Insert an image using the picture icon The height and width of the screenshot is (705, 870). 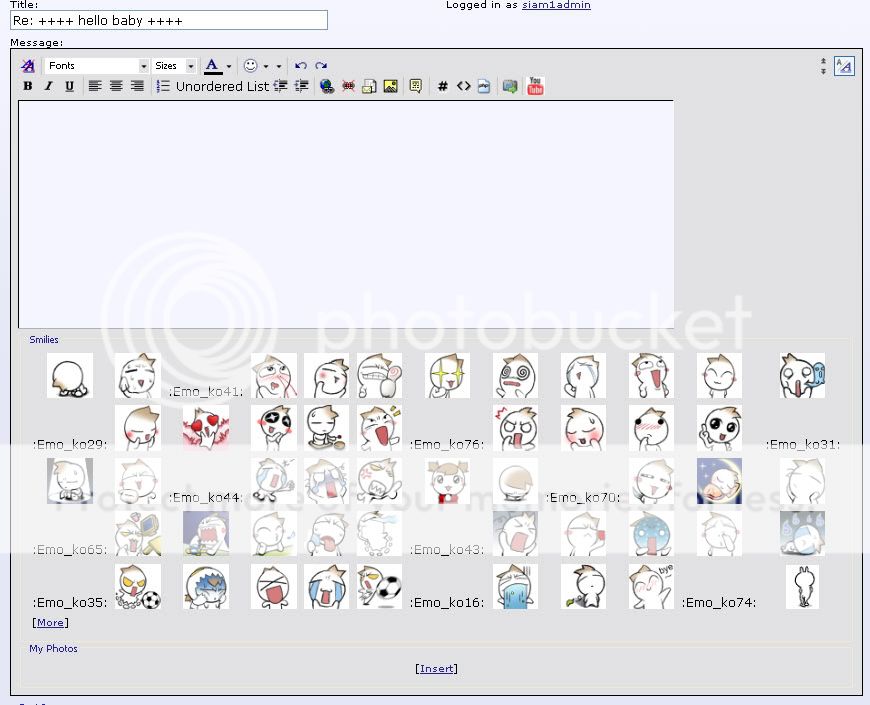click(390, 87)
